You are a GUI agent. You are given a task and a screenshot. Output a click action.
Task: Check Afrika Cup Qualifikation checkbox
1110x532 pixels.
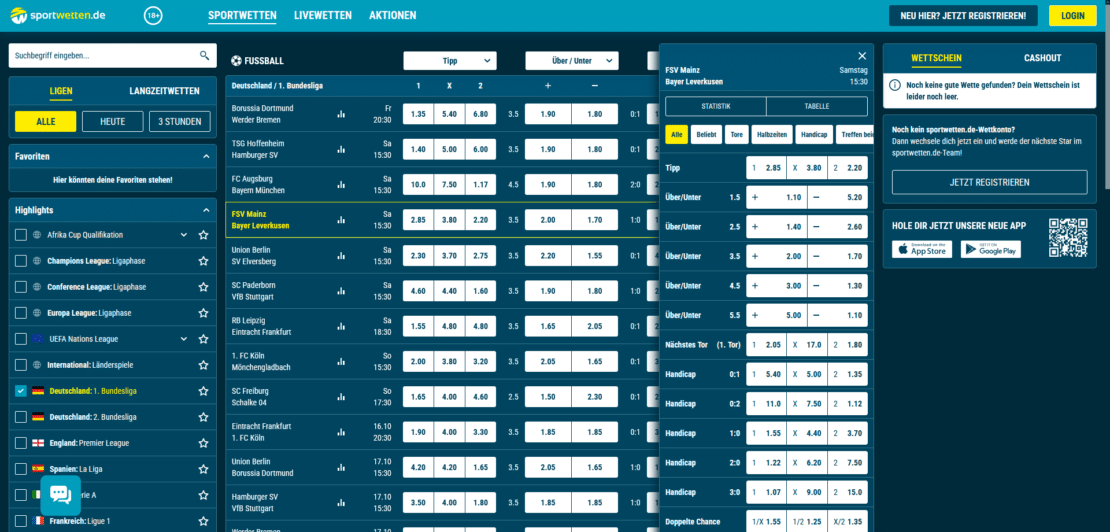[21, 235]
